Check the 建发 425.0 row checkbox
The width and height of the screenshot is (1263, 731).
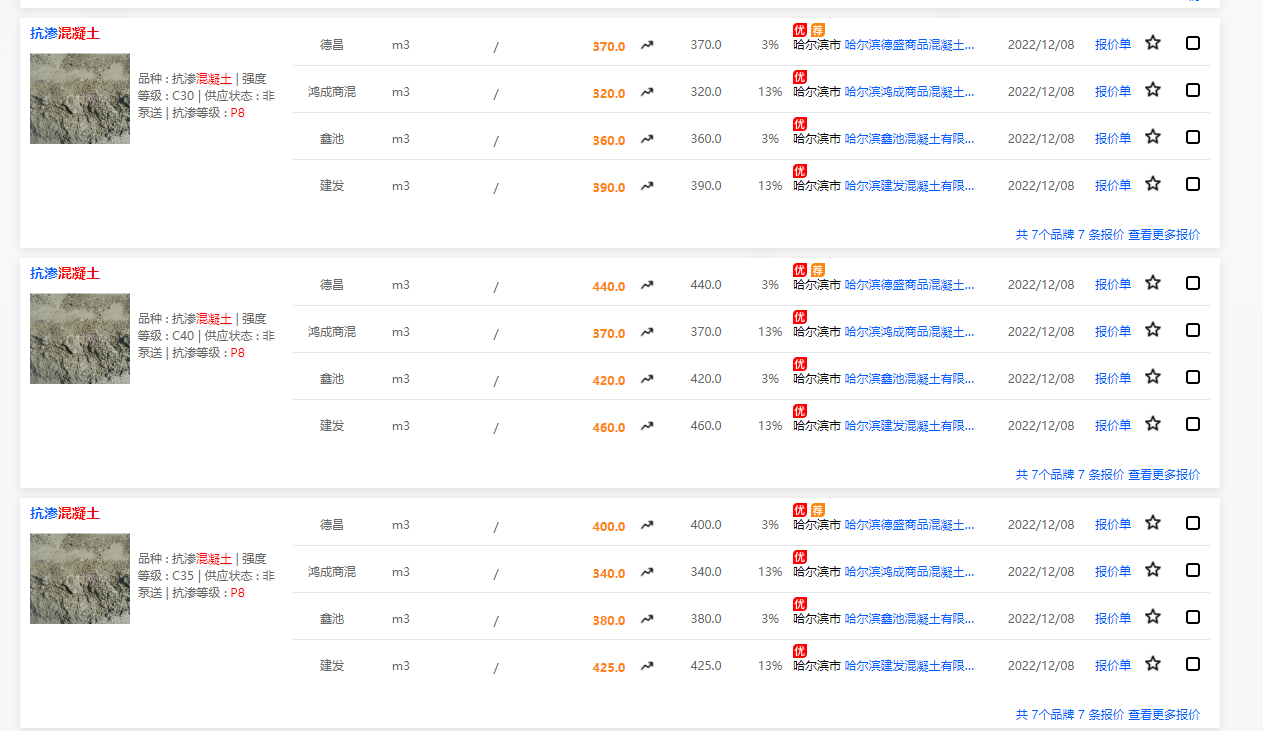(1193, 664)
